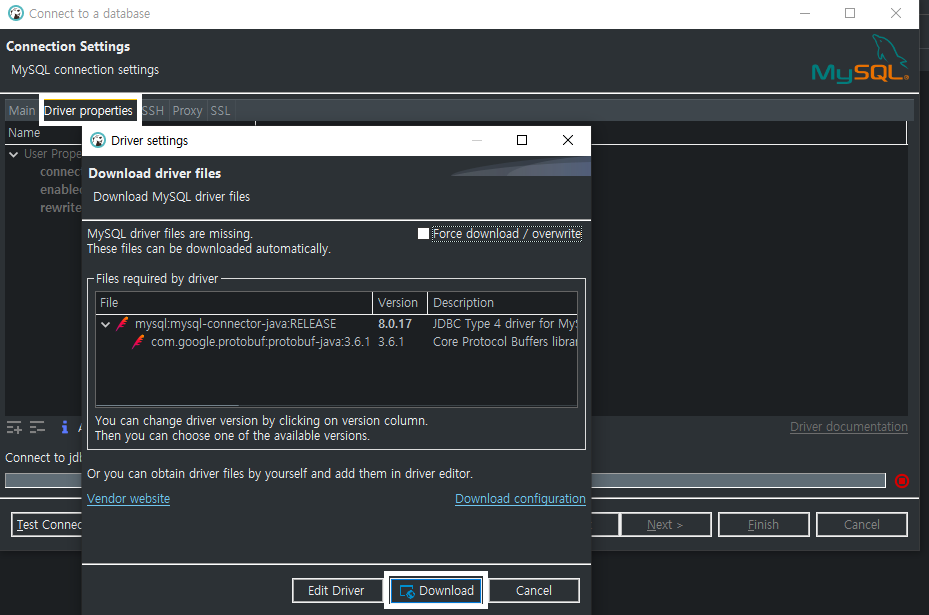Click the connection progress bar
Screen dimensions: 929x615
coord(738,481)
